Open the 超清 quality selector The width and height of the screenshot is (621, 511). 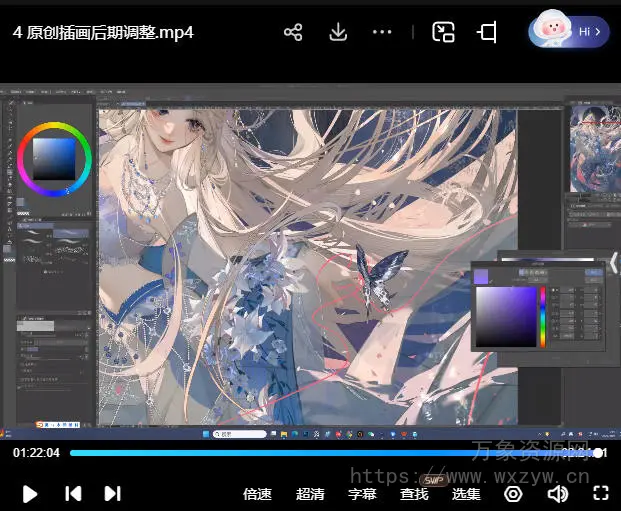310,494
